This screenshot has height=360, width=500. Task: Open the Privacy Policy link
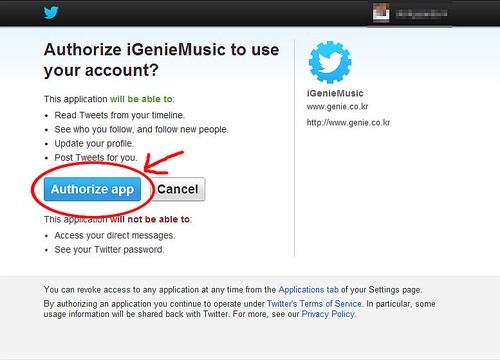coord(328,314)
